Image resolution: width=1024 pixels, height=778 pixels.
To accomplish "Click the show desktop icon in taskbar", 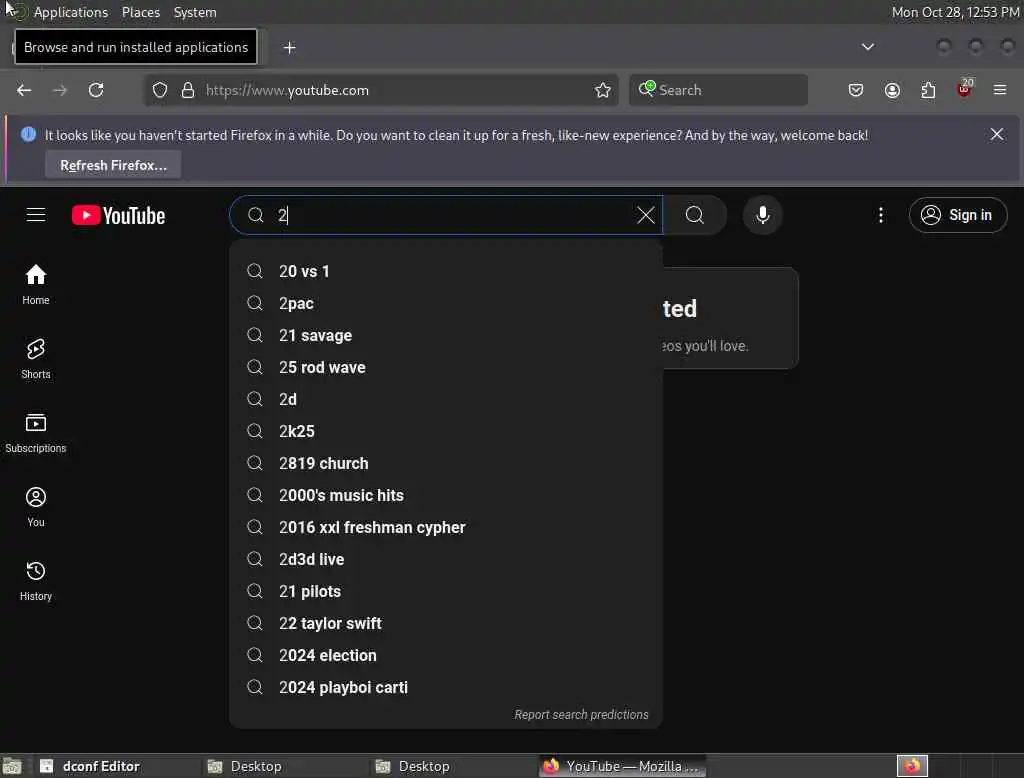I will coord(12,766).
